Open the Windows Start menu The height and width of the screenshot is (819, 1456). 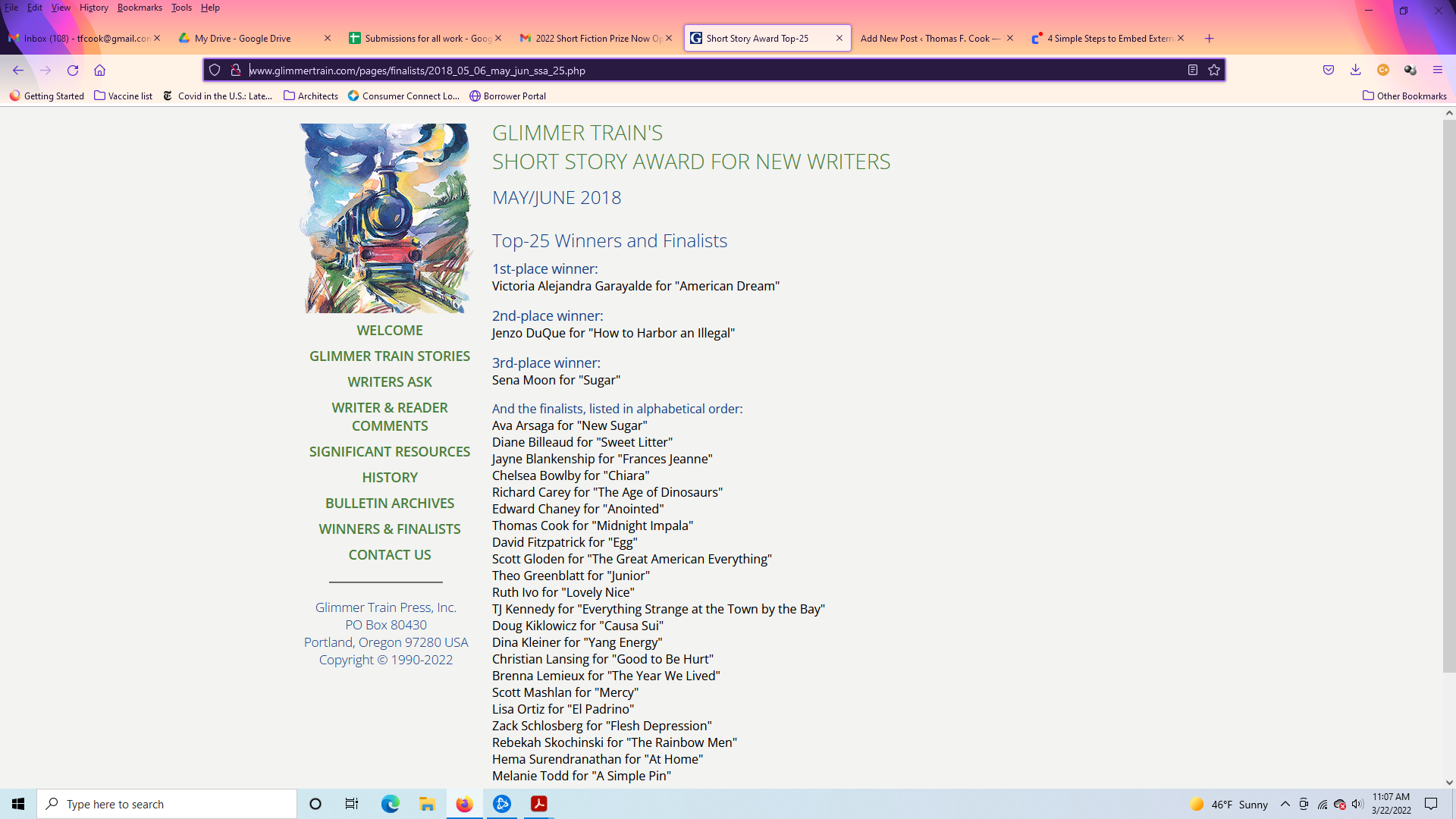pos(18,804)
